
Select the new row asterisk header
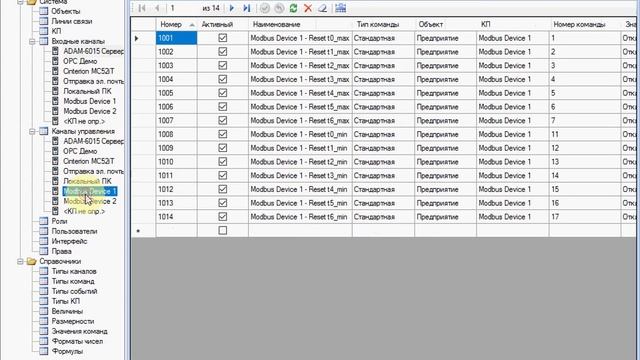143,231
